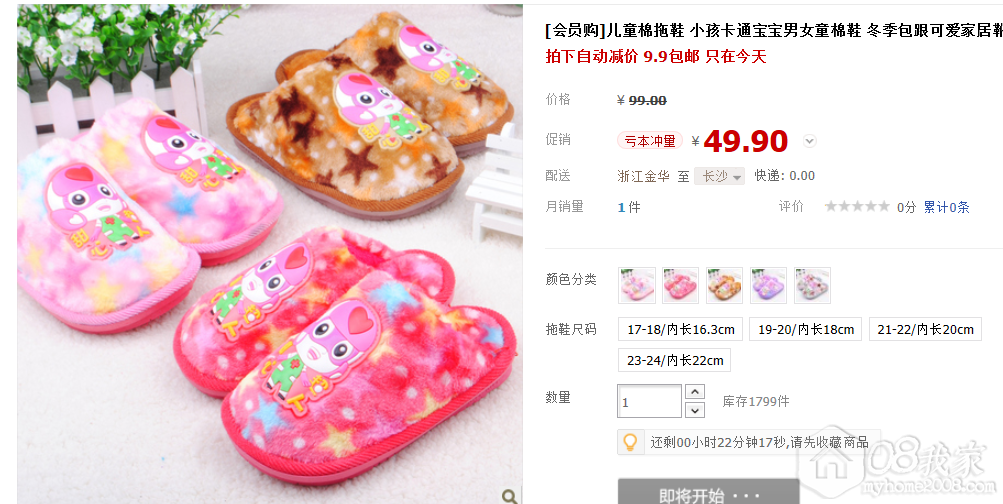Choose size 17-18/内长16.3cm
The width and height of the screenshot is (1003, 504).
click(680, 329)
